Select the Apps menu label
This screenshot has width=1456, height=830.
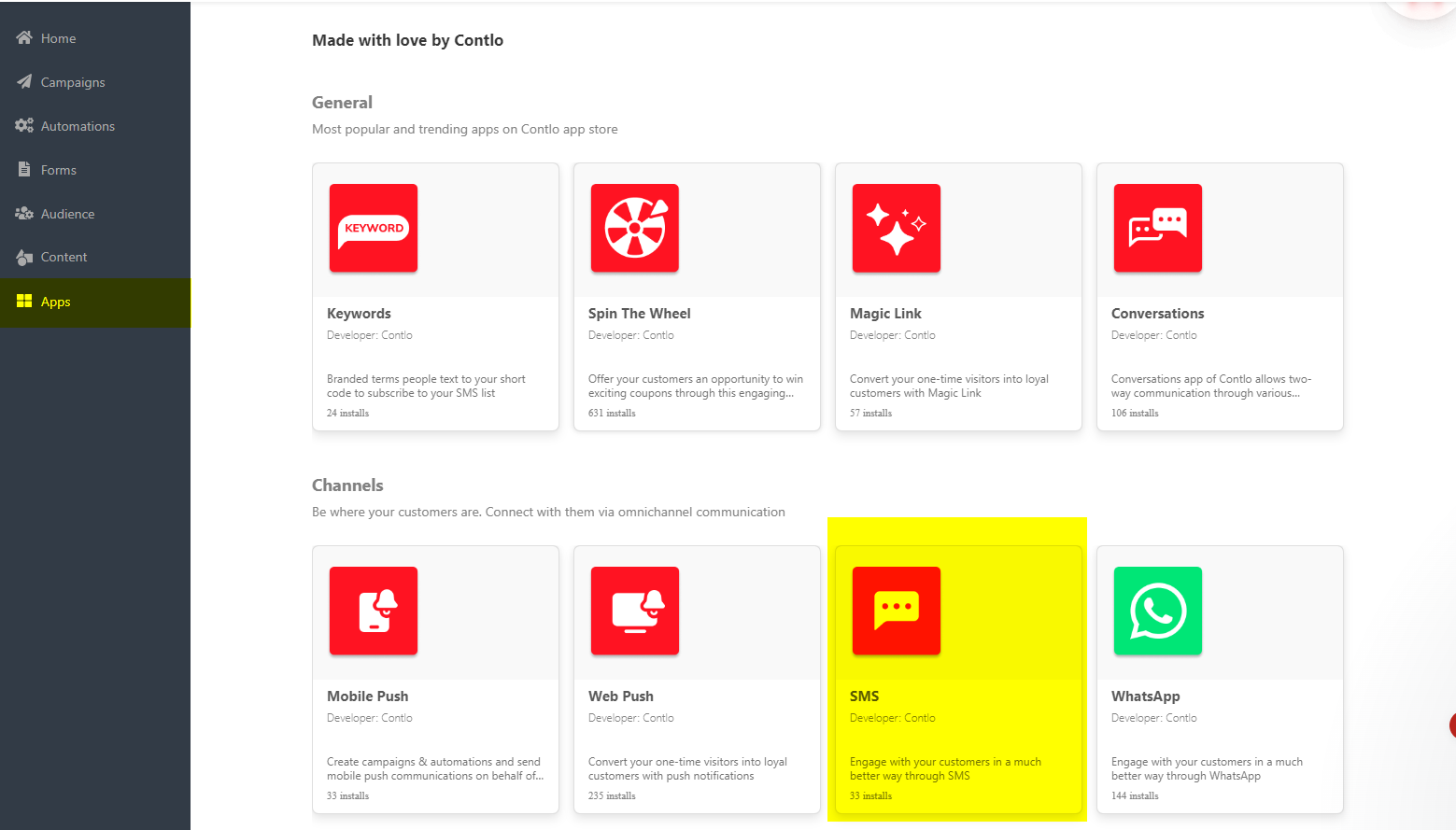pyautogui.click(x=56, y=302)
